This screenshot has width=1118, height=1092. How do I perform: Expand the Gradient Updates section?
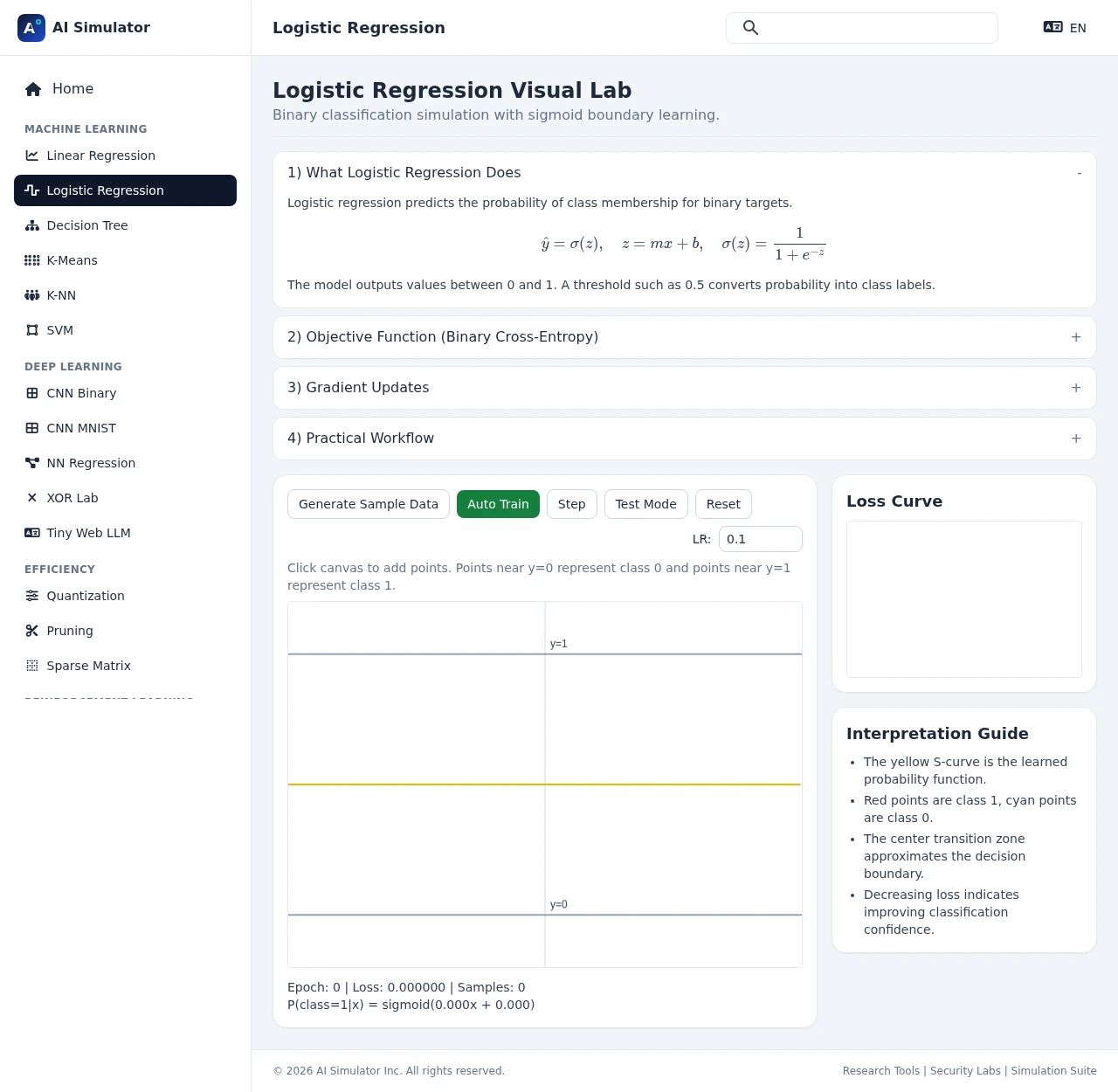point(1076,388)
